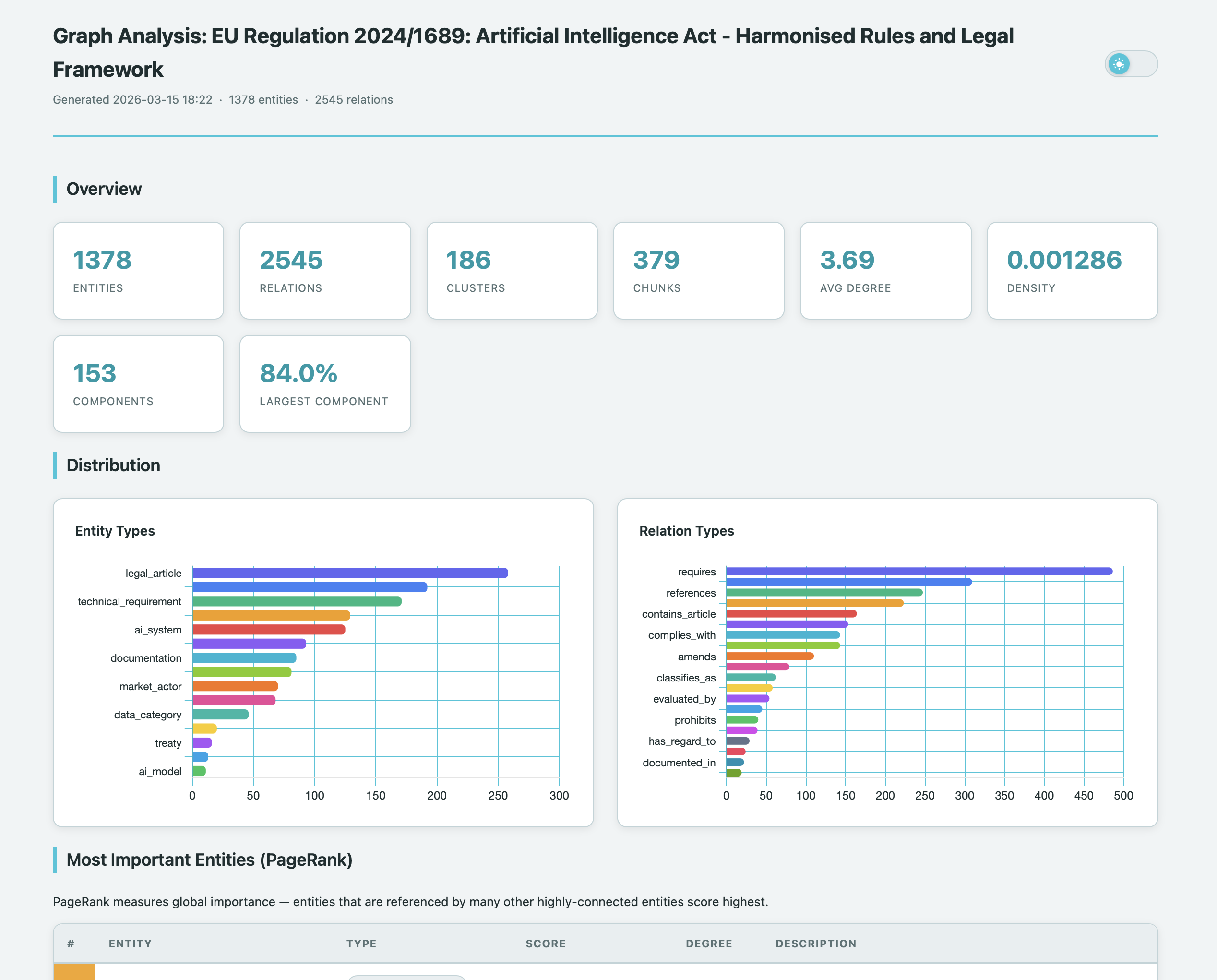The height and width of the screenshot is (980, 1217).
Task: Click the 153 Components card
Action: click(138, 384)
